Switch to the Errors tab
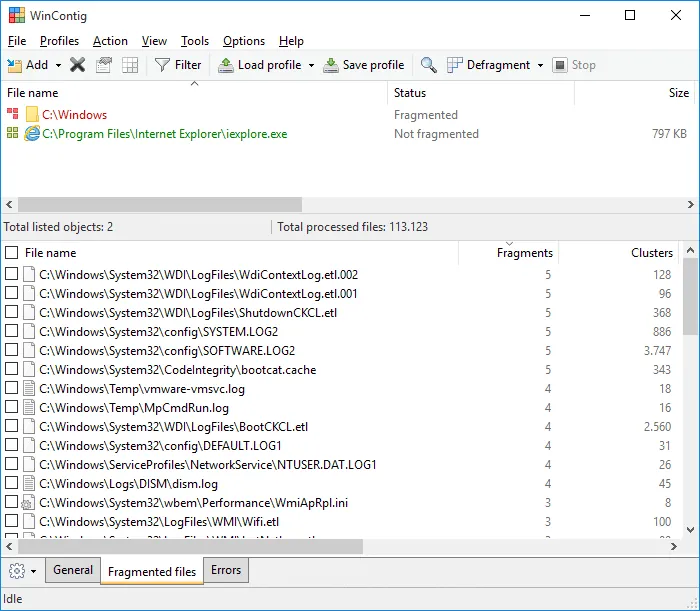 (x=226, y=570)
